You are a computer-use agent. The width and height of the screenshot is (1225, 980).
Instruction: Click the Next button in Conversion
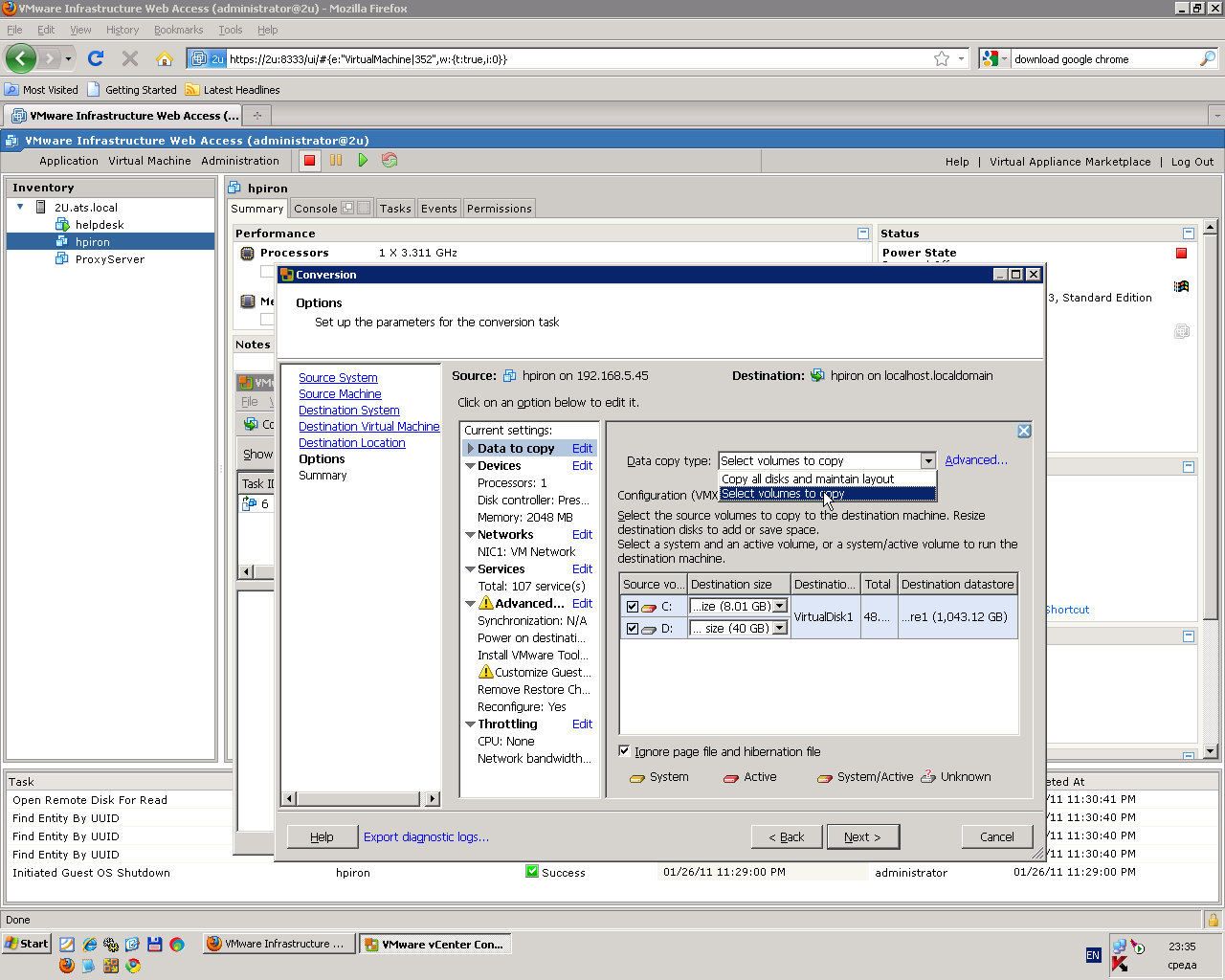(863, 836)
